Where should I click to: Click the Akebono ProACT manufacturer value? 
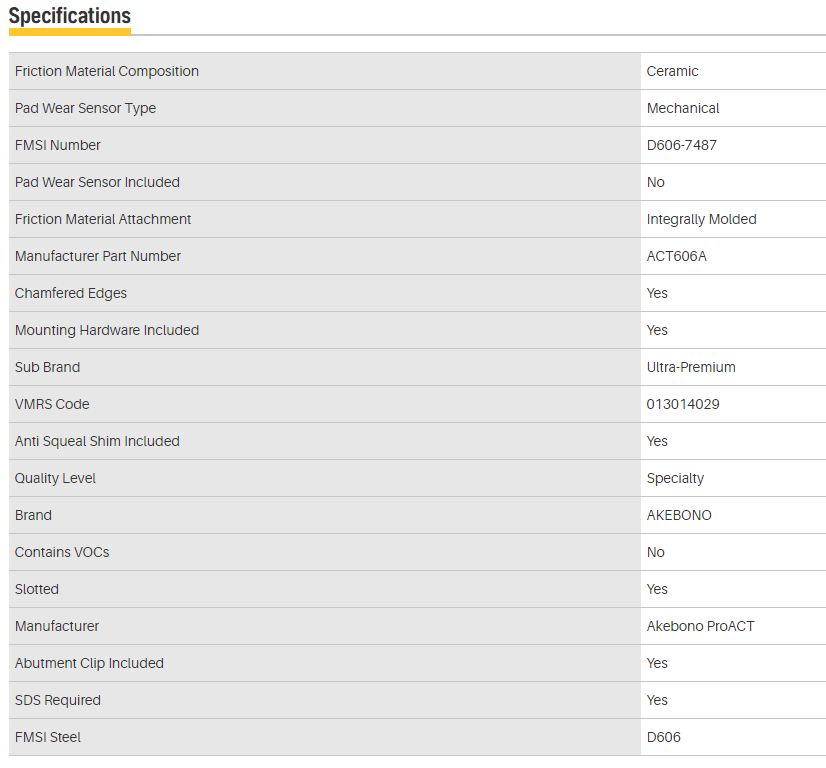(x=701, y=626)
